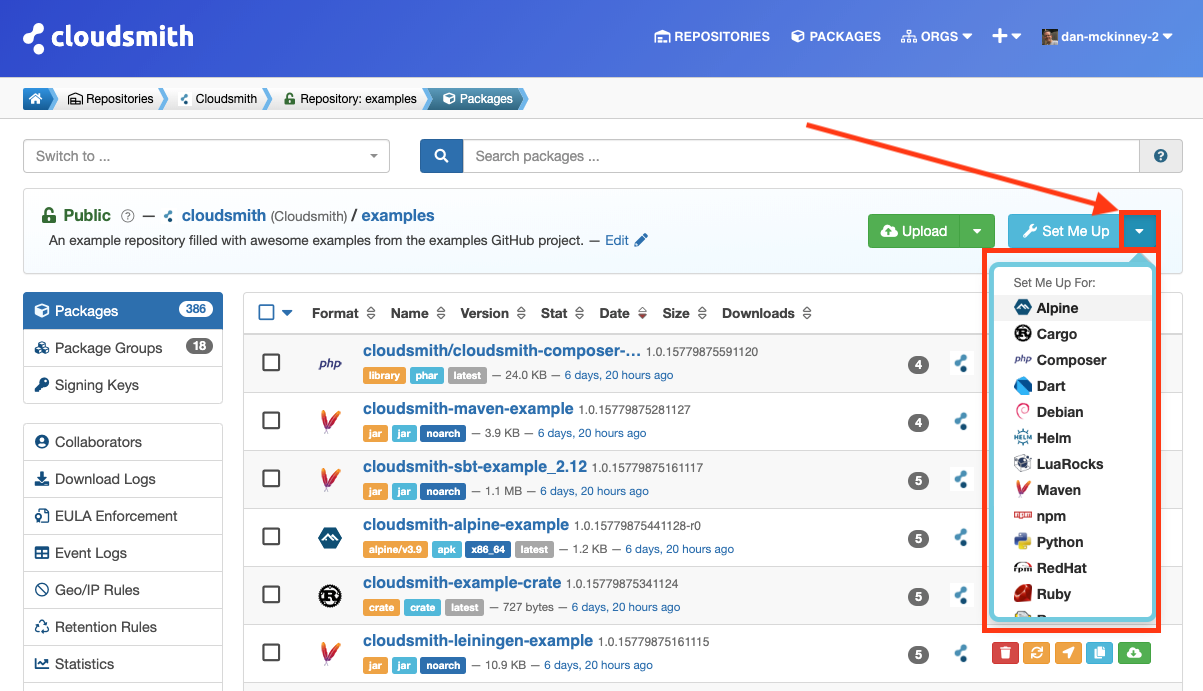1203x691 pixels.
Task: Click the green download button for cloudsmith-leiningen-example
Action: pyautogui.click(x=1134, y=653)
